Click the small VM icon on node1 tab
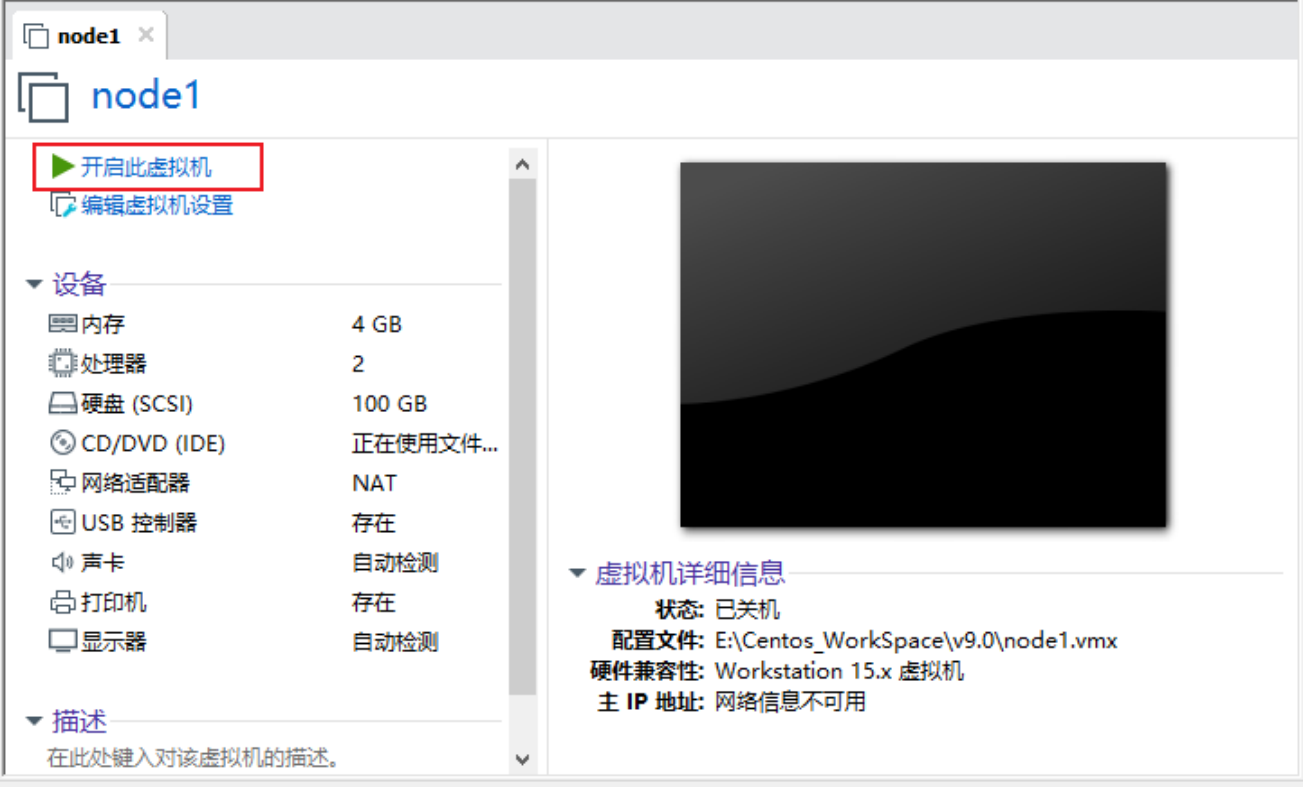This screenshot has height=787, width=1303. [x=36, y=36]
